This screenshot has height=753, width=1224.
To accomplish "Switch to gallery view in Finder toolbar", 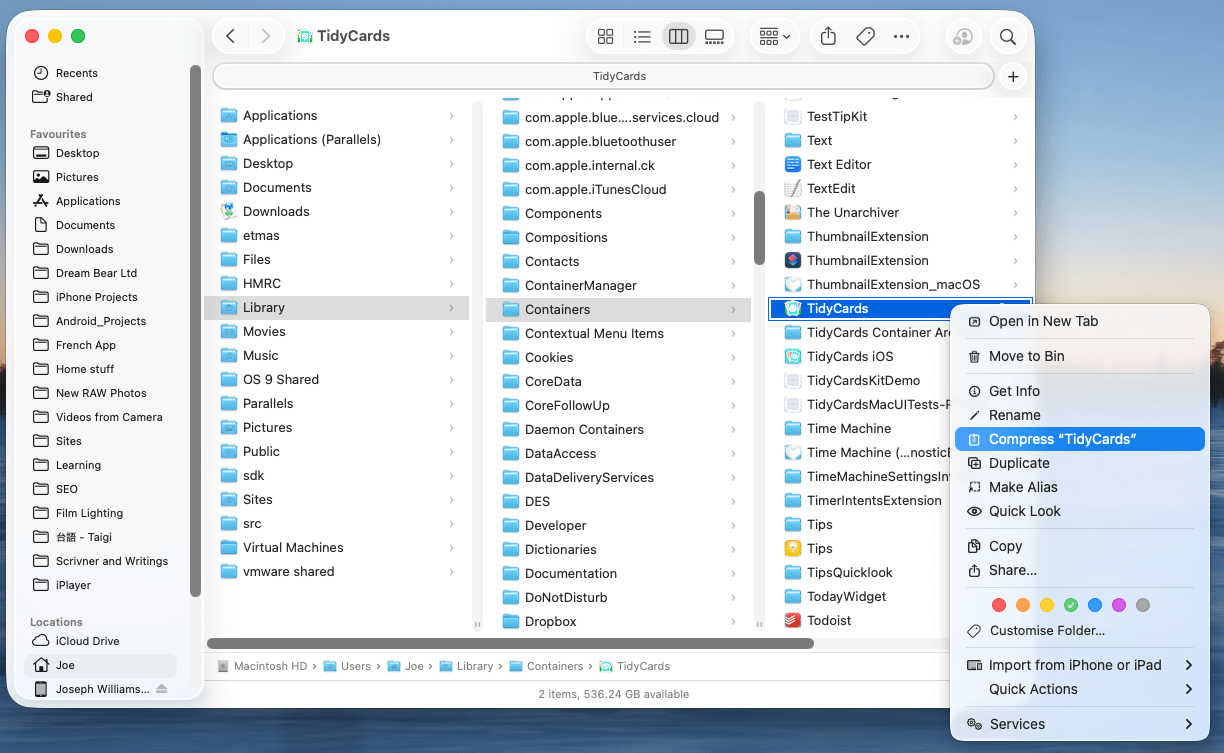I will (x=714, y=36).
